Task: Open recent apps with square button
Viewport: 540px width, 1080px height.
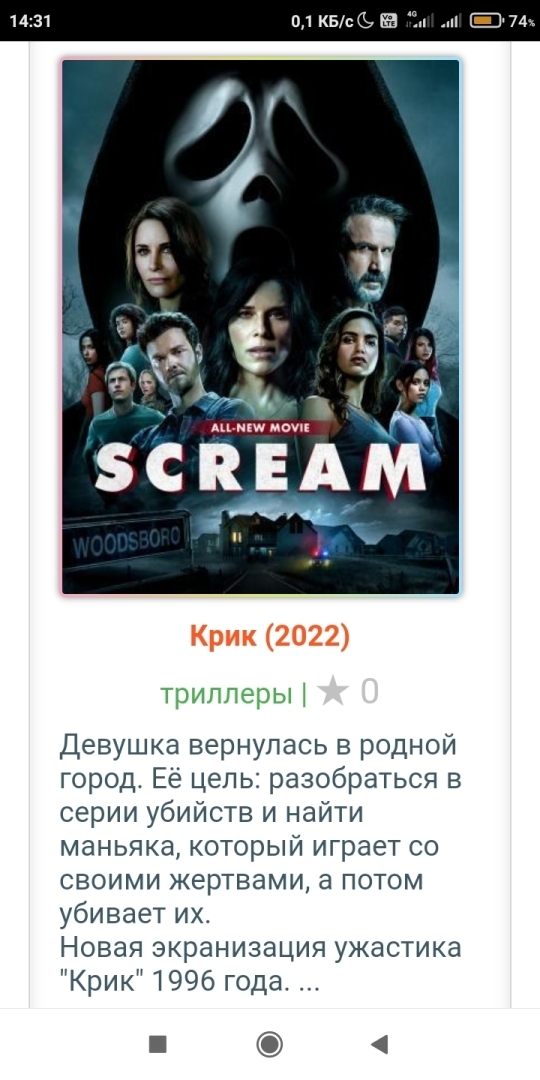Action: [158, 1044]
